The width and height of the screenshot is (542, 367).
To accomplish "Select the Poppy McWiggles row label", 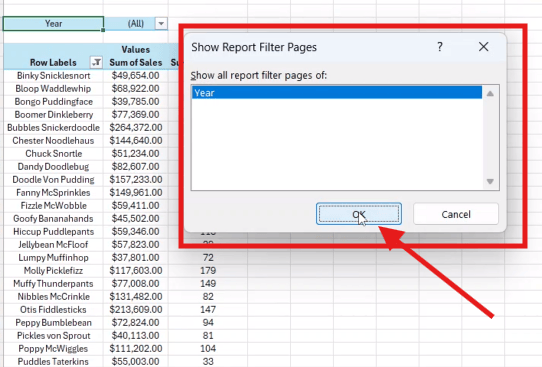I will 53,349.
